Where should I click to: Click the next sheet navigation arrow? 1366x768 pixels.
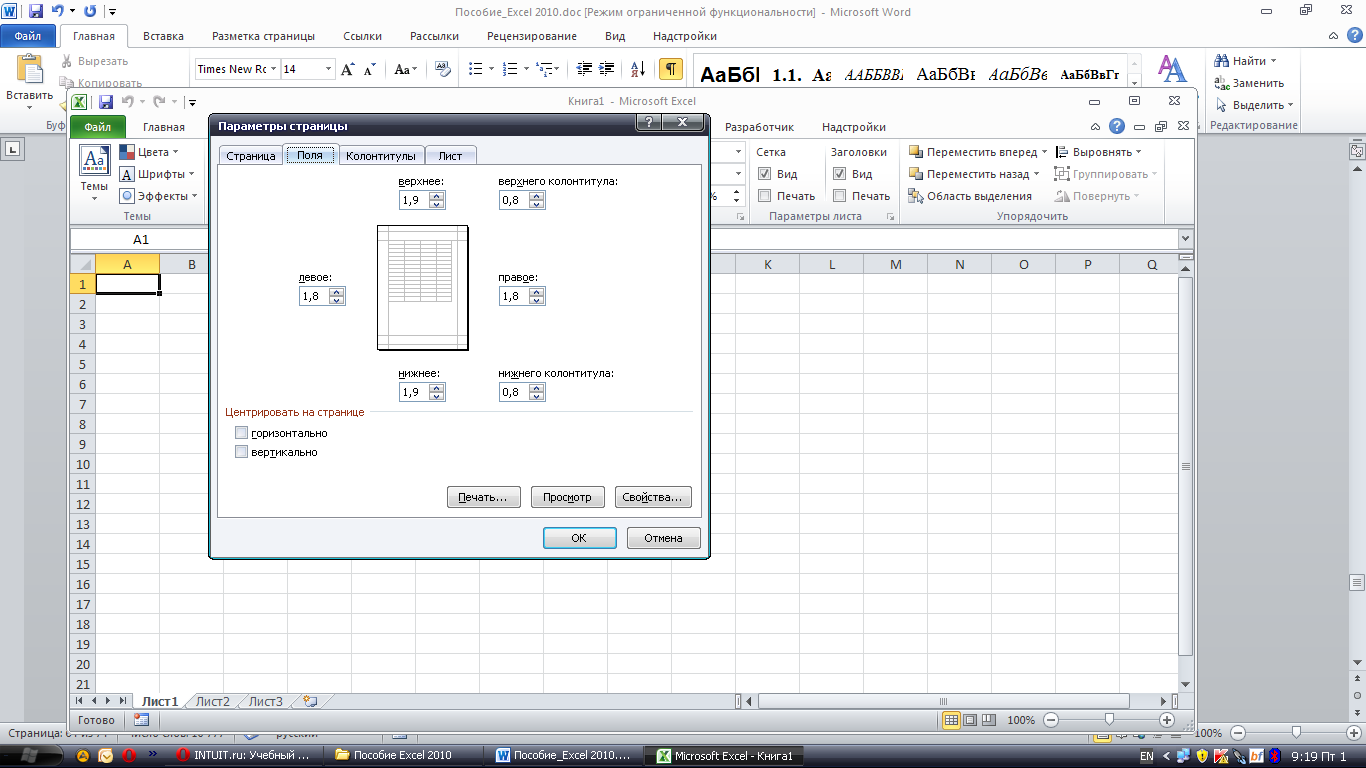(109, 702)
